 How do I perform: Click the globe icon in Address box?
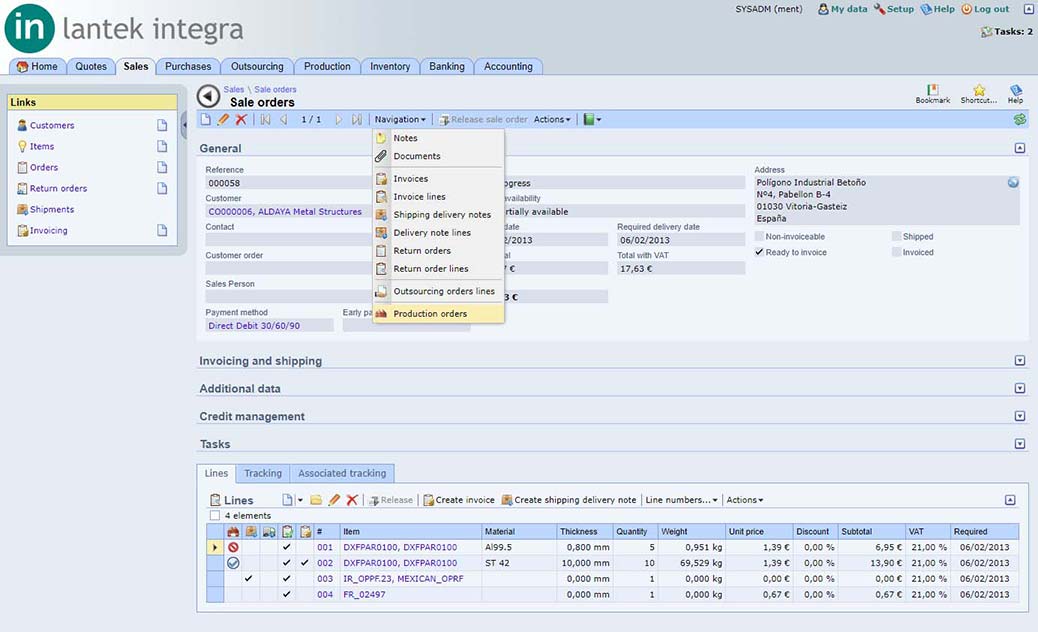(1013, 183)
